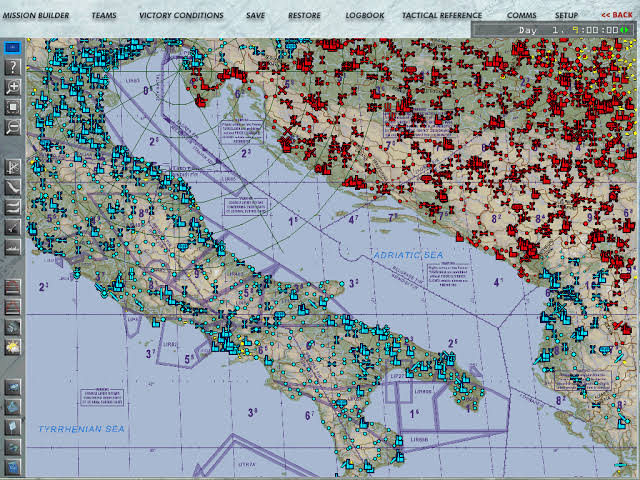Image resolution: width=640 pixels, height=480 pixels.
Task: Click the Save menu item
Action: point(256,16)
